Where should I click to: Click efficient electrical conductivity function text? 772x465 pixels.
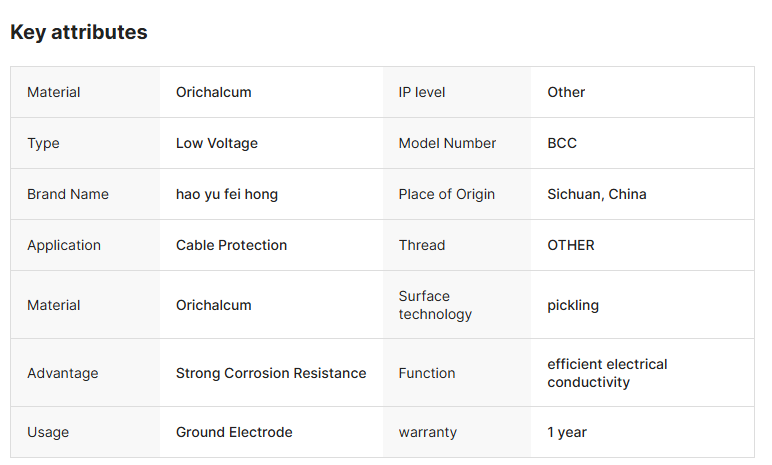tap(607, 373)
